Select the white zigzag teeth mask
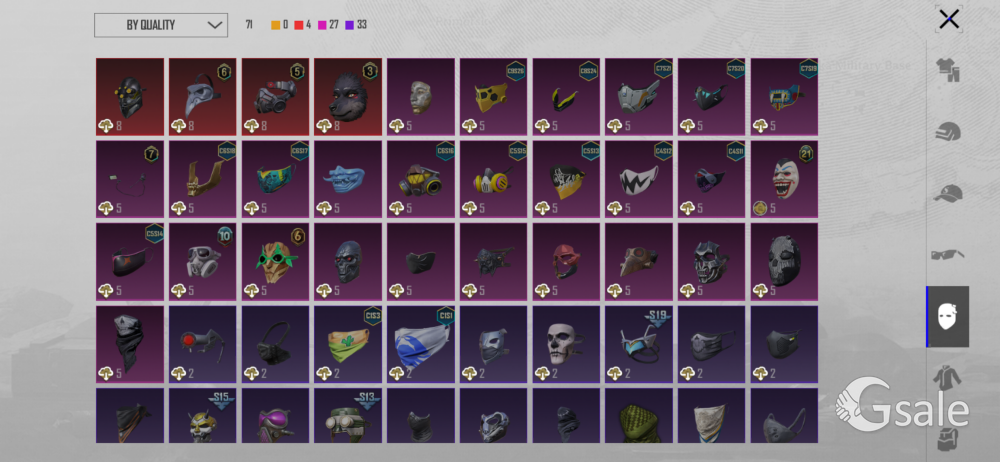1000x462 pixels. tap(639, 179)
